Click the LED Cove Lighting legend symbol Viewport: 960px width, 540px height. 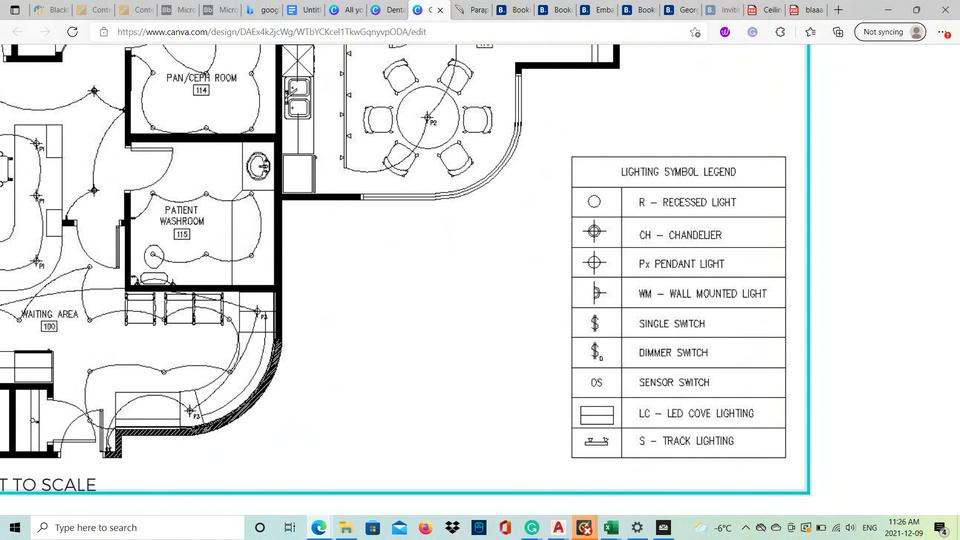coord(596,415)
